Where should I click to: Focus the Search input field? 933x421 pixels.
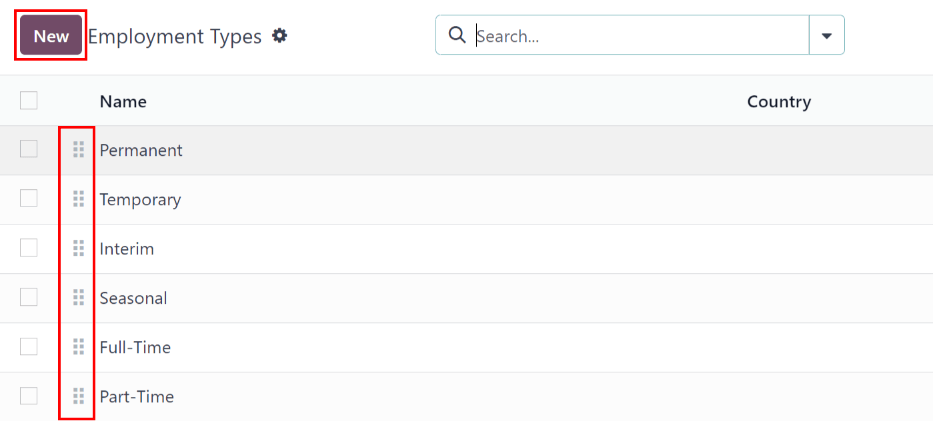pos(638,36)
